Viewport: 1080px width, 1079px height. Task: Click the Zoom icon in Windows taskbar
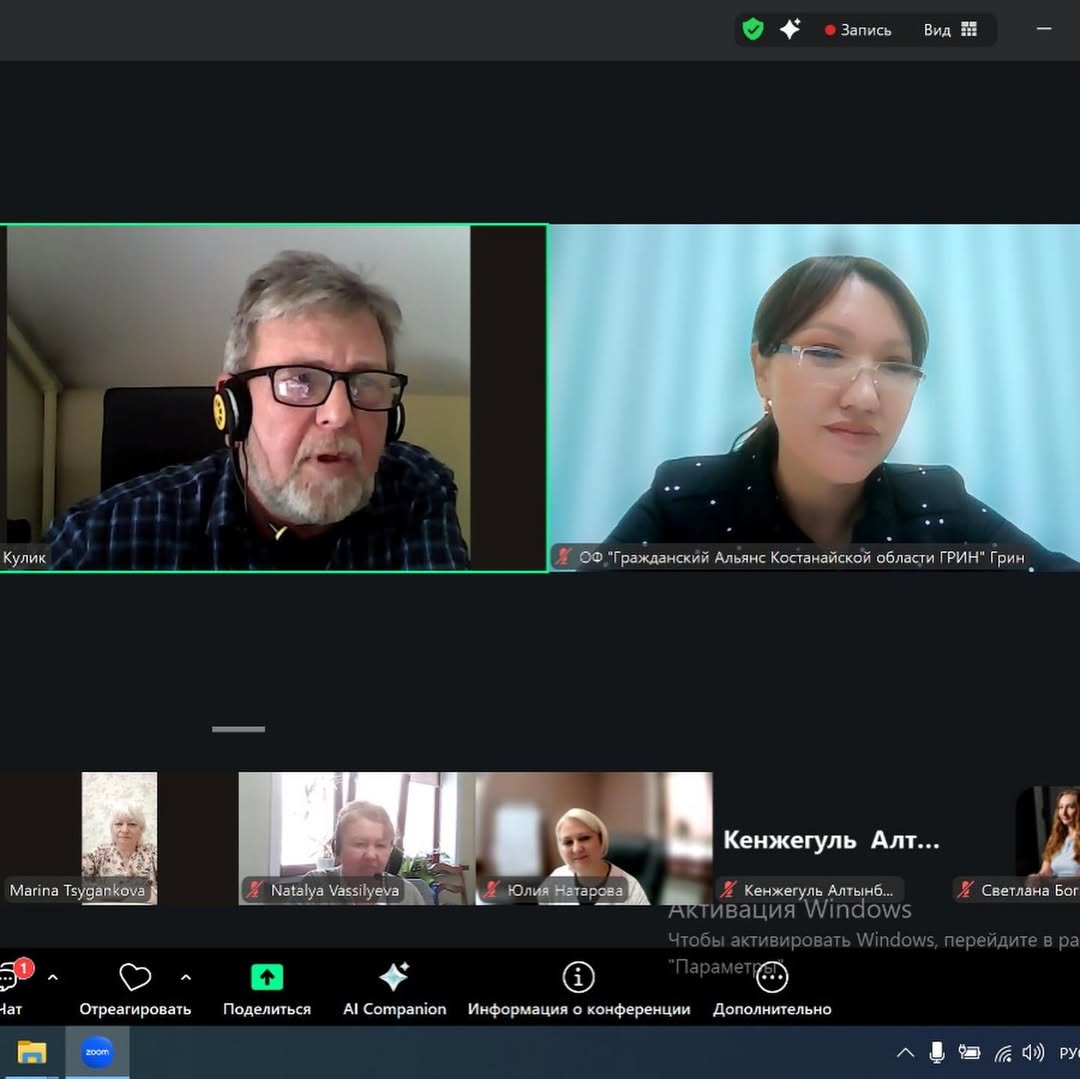[x=97, y=1052]
